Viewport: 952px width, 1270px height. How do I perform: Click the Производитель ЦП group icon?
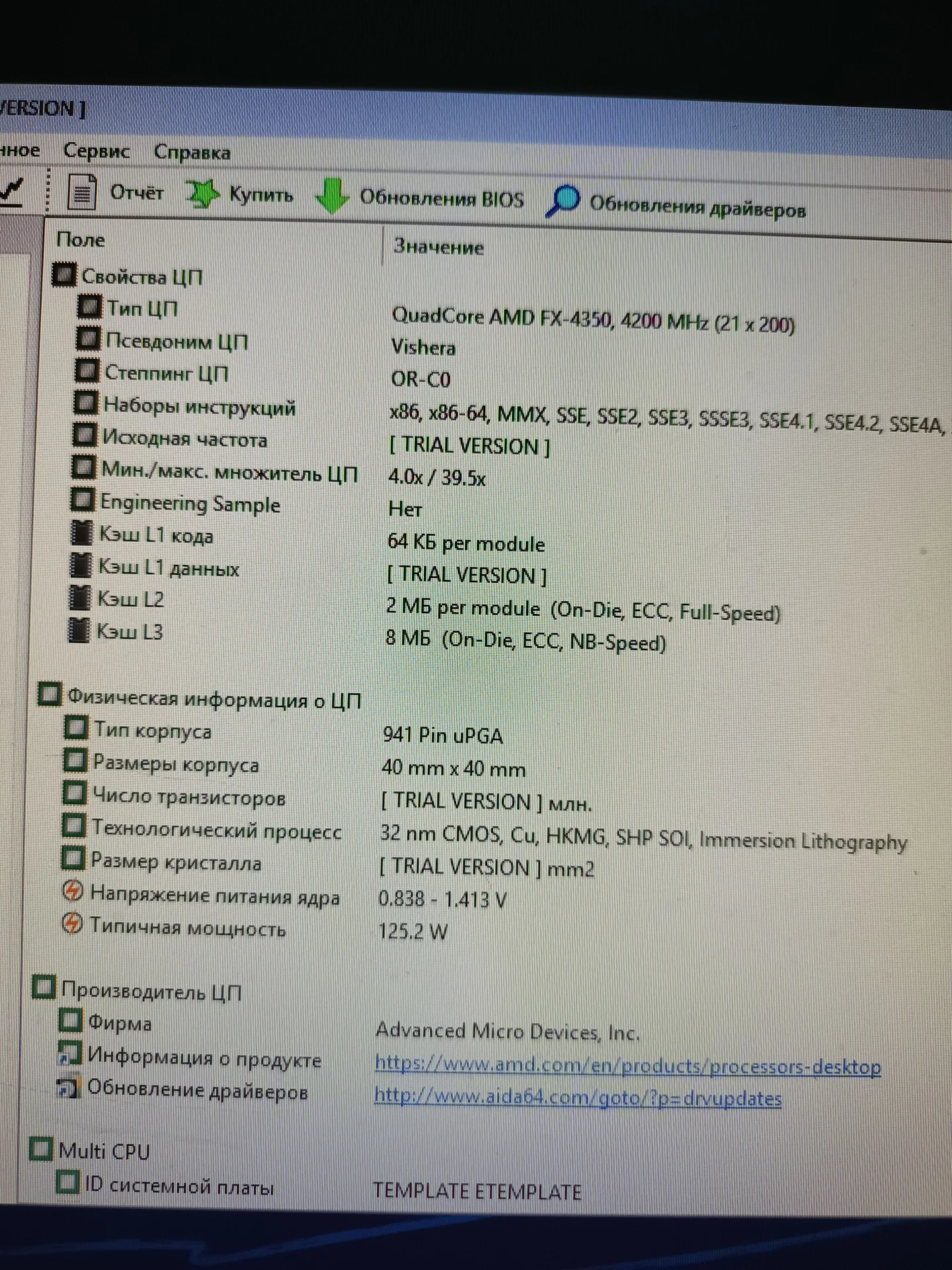click(44, 987)
